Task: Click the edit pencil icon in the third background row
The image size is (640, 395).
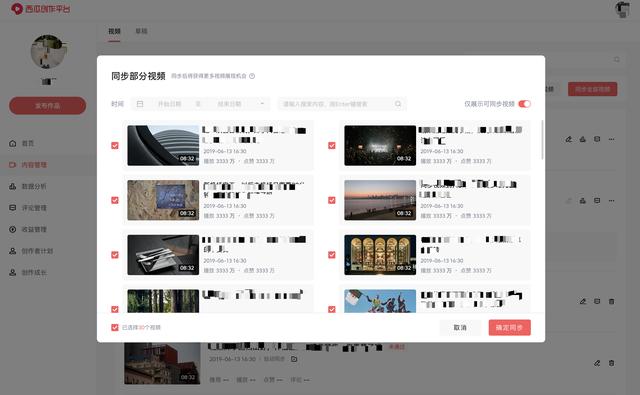Action: tap(583, 302)
